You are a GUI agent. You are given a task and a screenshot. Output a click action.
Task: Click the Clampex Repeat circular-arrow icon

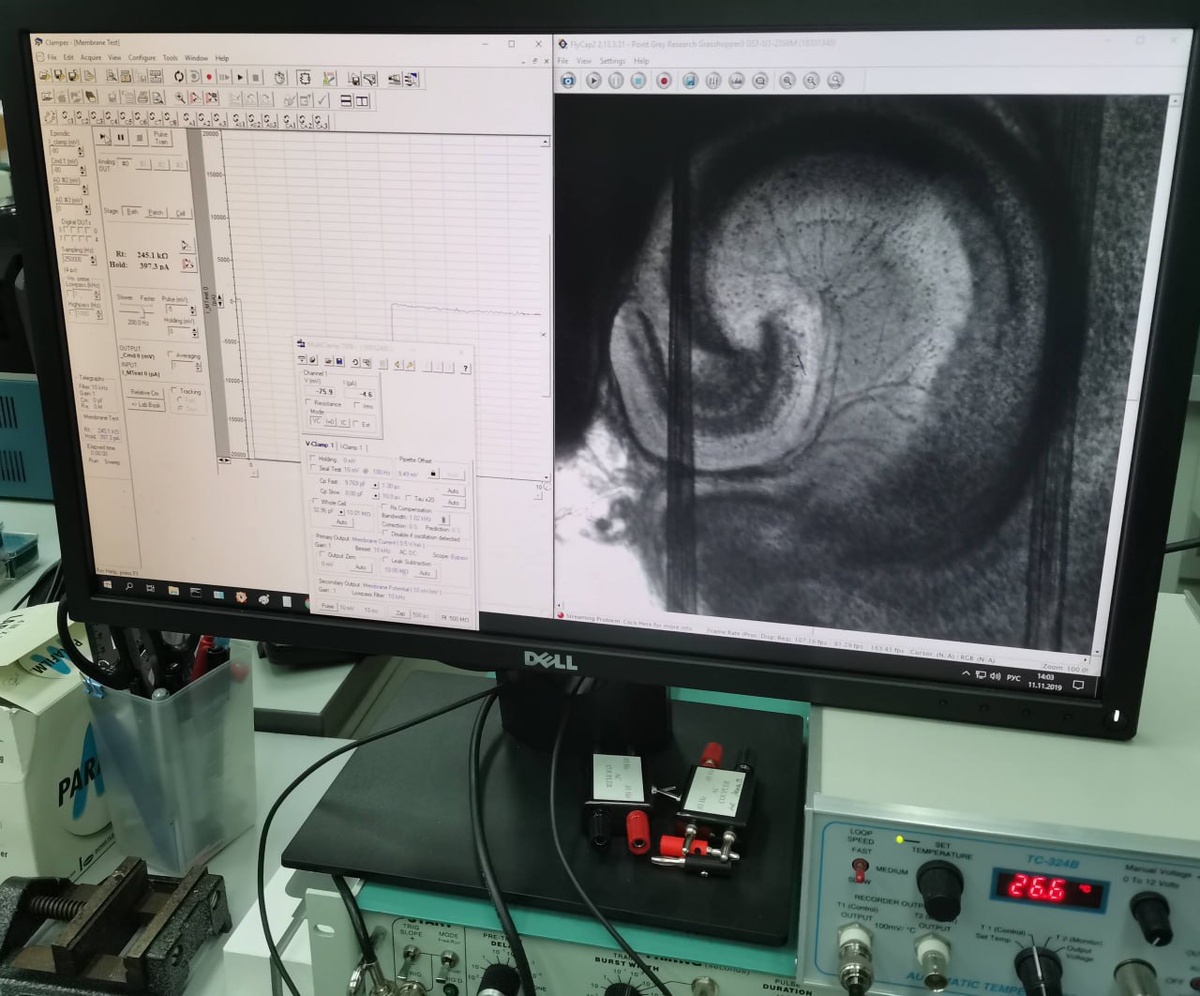coord(179,77)
